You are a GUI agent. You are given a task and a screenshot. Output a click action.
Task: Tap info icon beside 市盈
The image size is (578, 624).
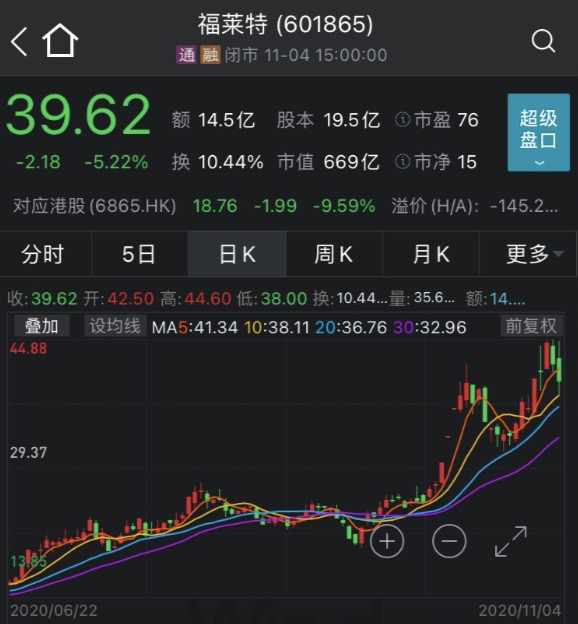pos(402,119)
